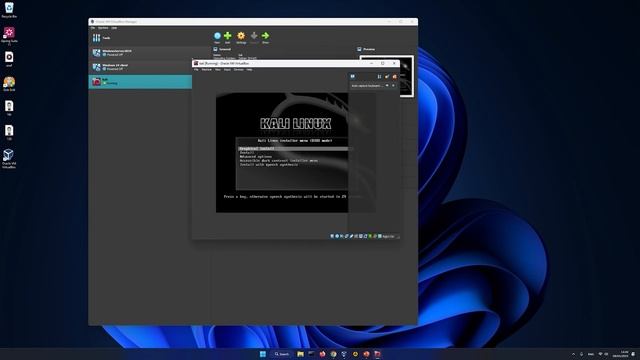640x360 pixels.
Task: Select 'Accessible dark contrast installer menu' entry
Action: pyautogui.click(x=279, y=161)
